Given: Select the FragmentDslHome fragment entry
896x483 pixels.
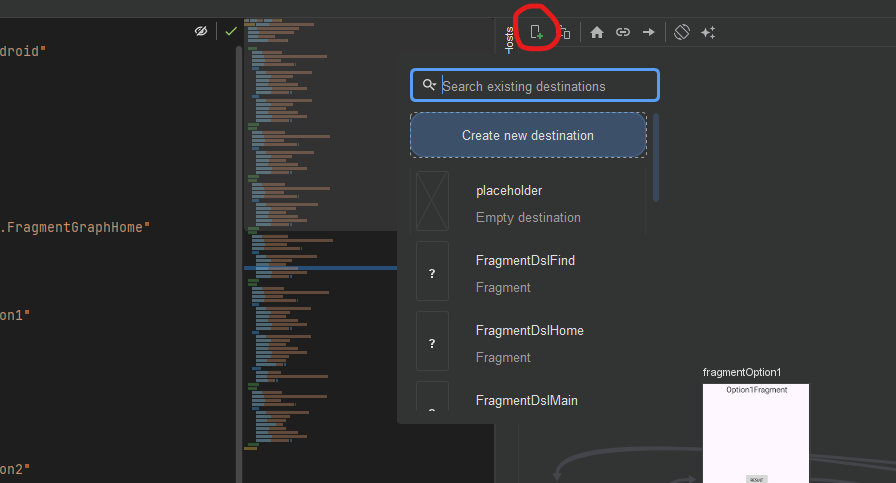Looking at the screenshot, I should pyautogui.click(x=528, y=342).
